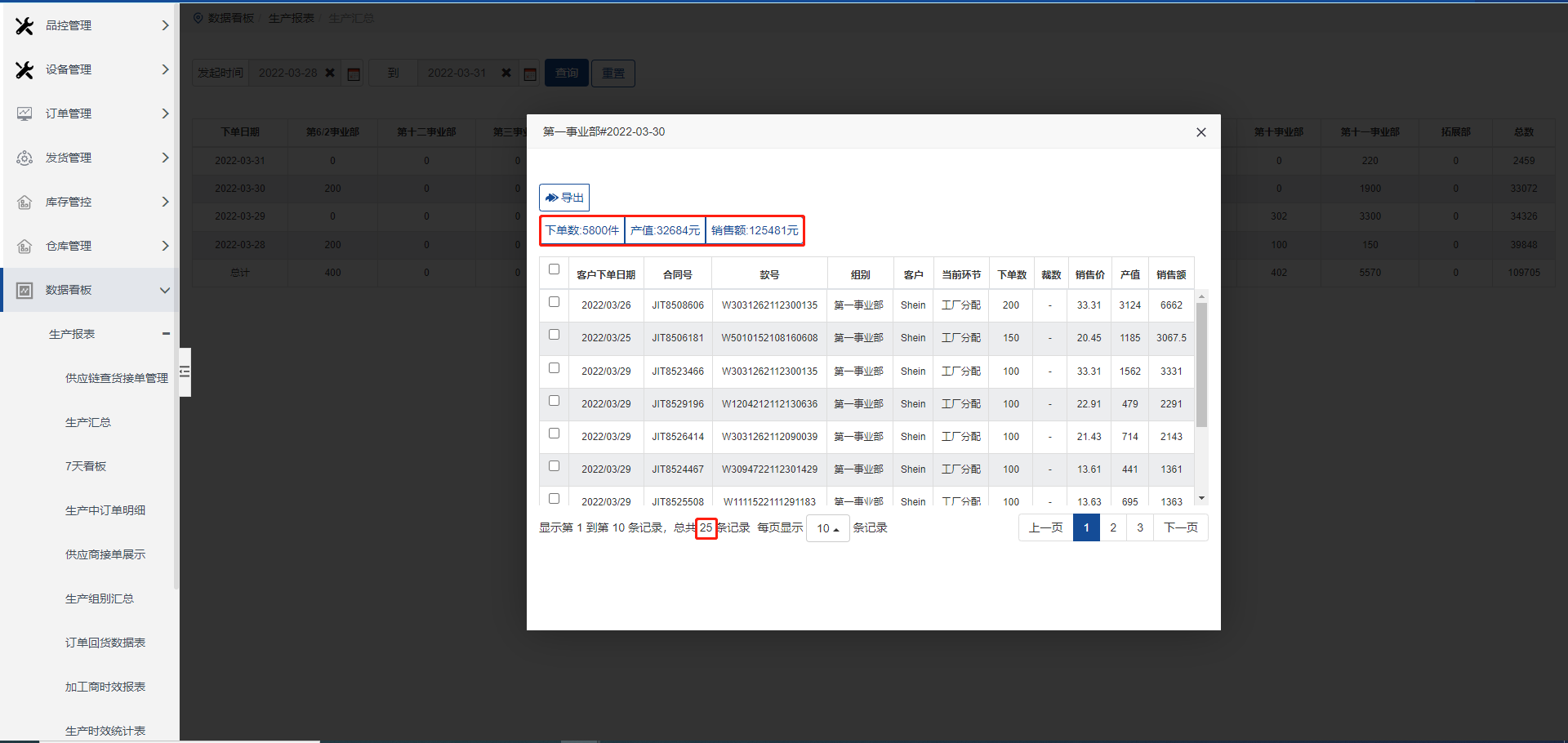Collapse the 生产报表 submenu

166,334
